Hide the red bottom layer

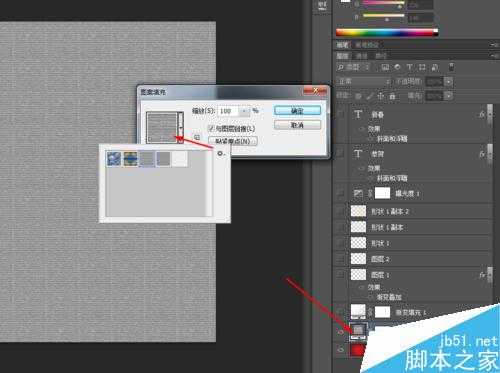[x=341, y=349]
